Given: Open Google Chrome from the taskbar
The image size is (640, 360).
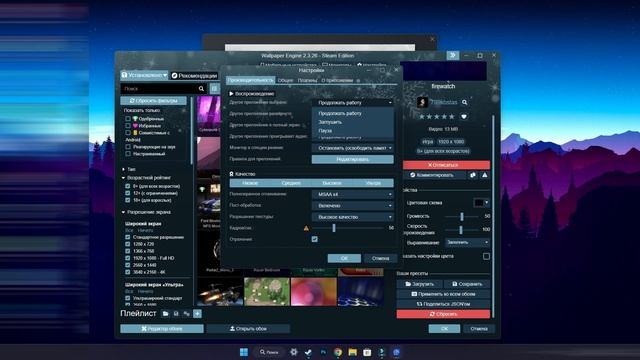Looking at the screenshot, I should pyautogui.click(x=338, y=352).
